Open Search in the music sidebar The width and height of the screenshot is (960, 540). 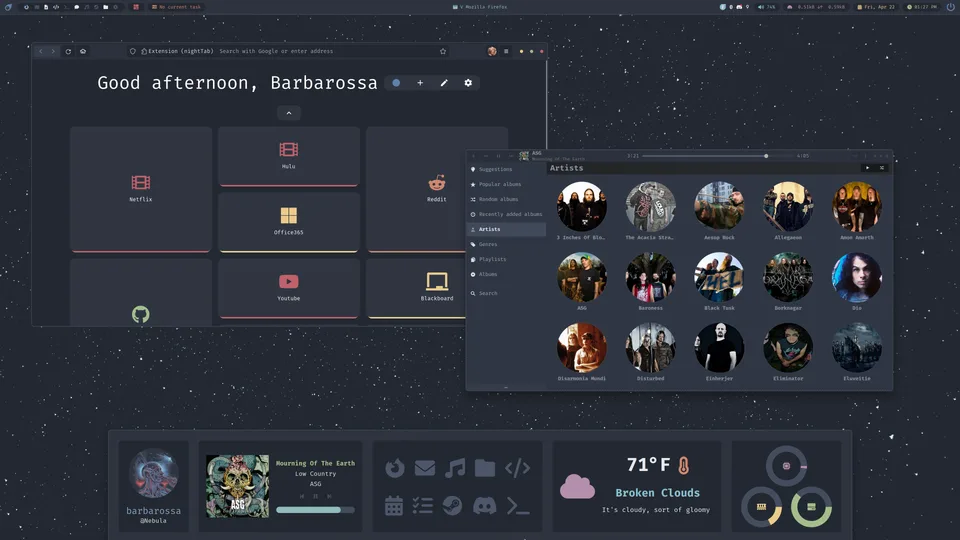506,293
